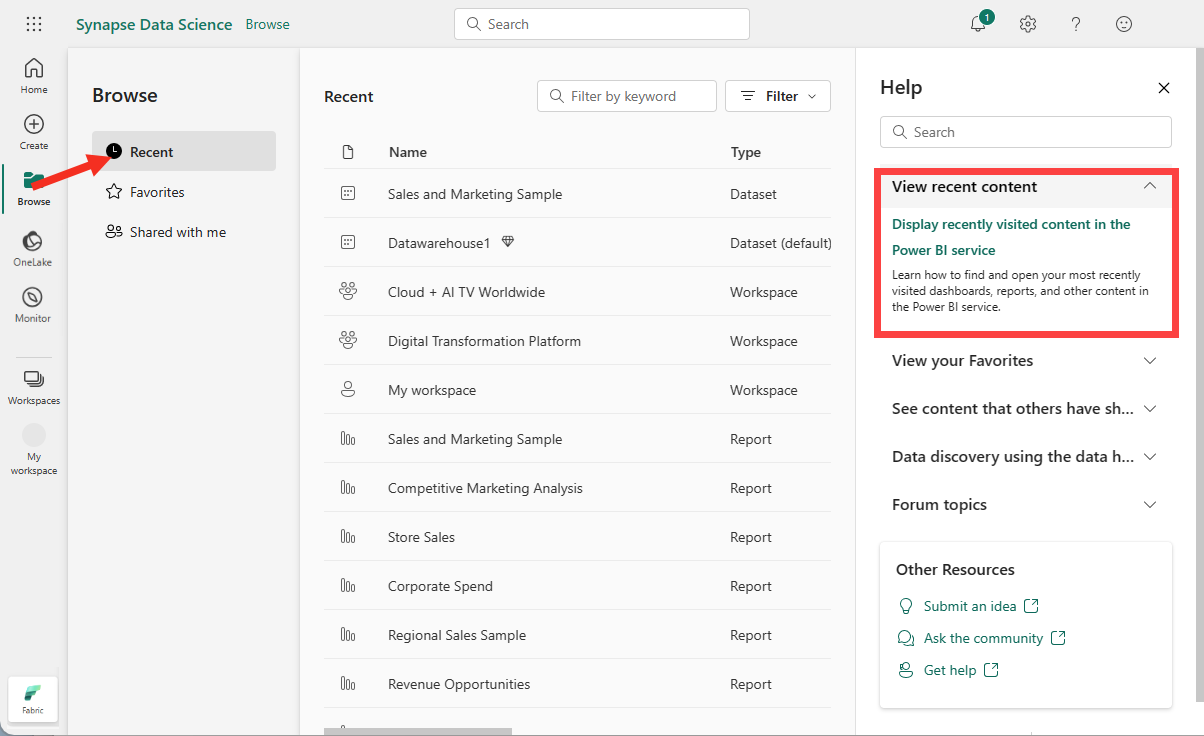Open Monitor in left navigation
This screenshot has height=736, width=1204.
(33, 304)
